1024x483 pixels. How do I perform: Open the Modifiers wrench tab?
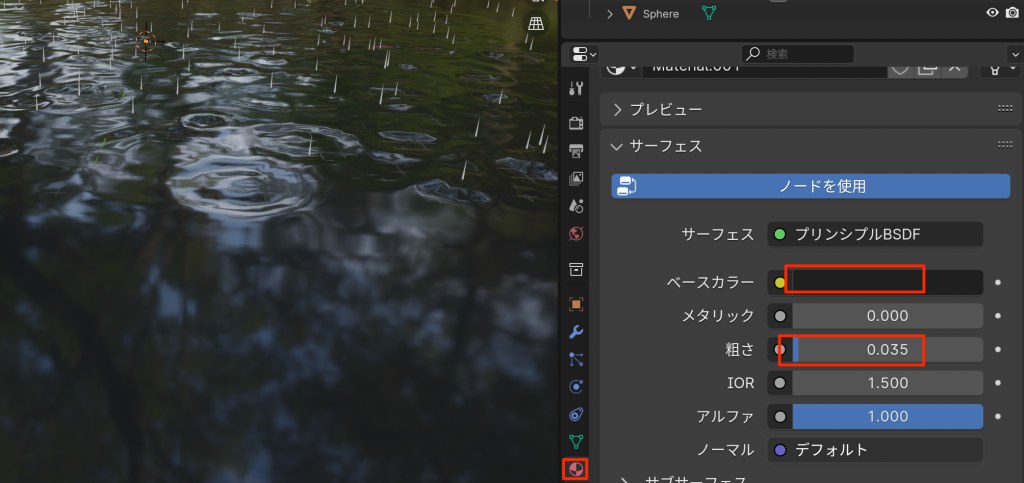[576, 331]
